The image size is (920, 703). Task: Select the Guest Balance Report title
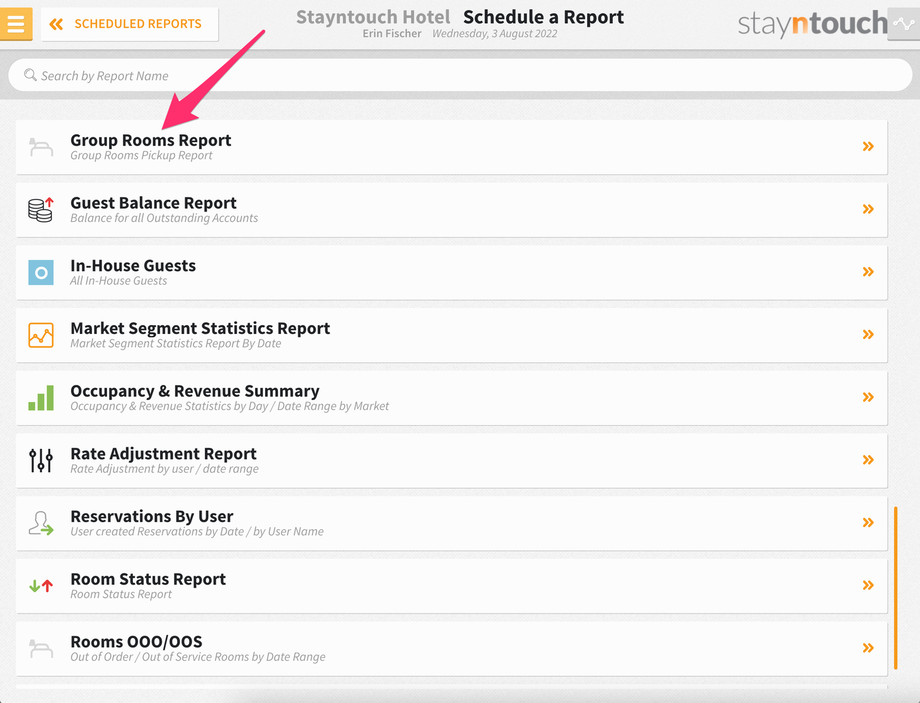[153, 203]
